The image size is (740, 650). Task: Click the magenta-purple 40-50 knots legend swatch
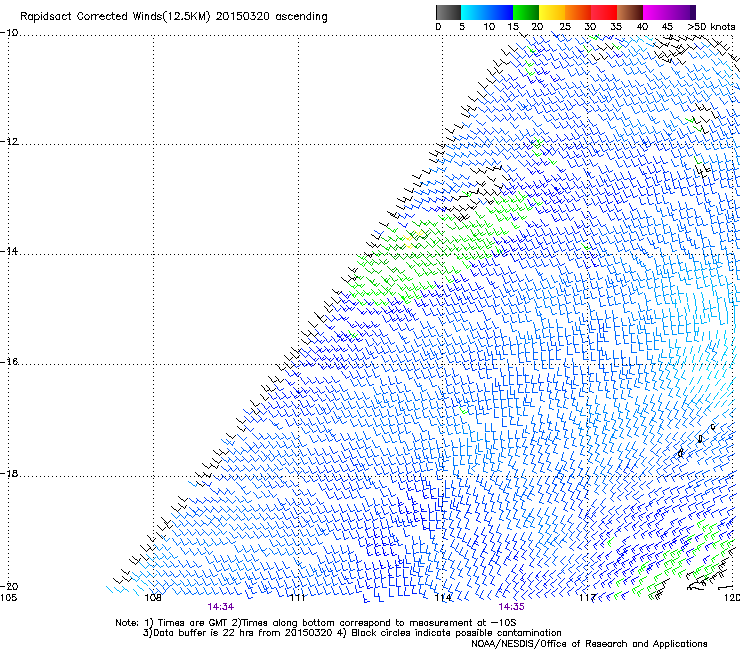click(669, 12)
